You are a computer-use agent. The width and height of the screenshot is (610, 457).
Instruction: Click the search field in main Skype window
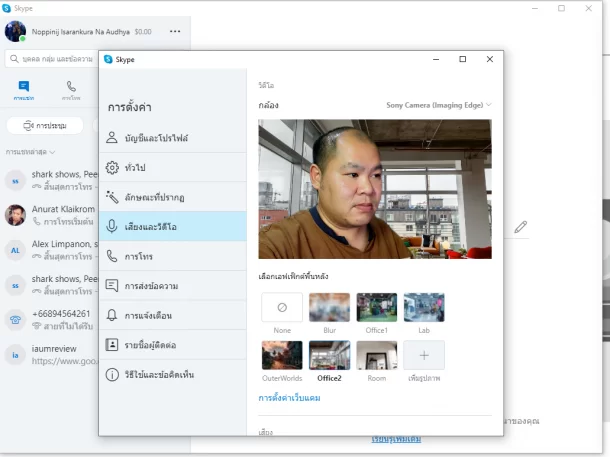pos(51,59)
